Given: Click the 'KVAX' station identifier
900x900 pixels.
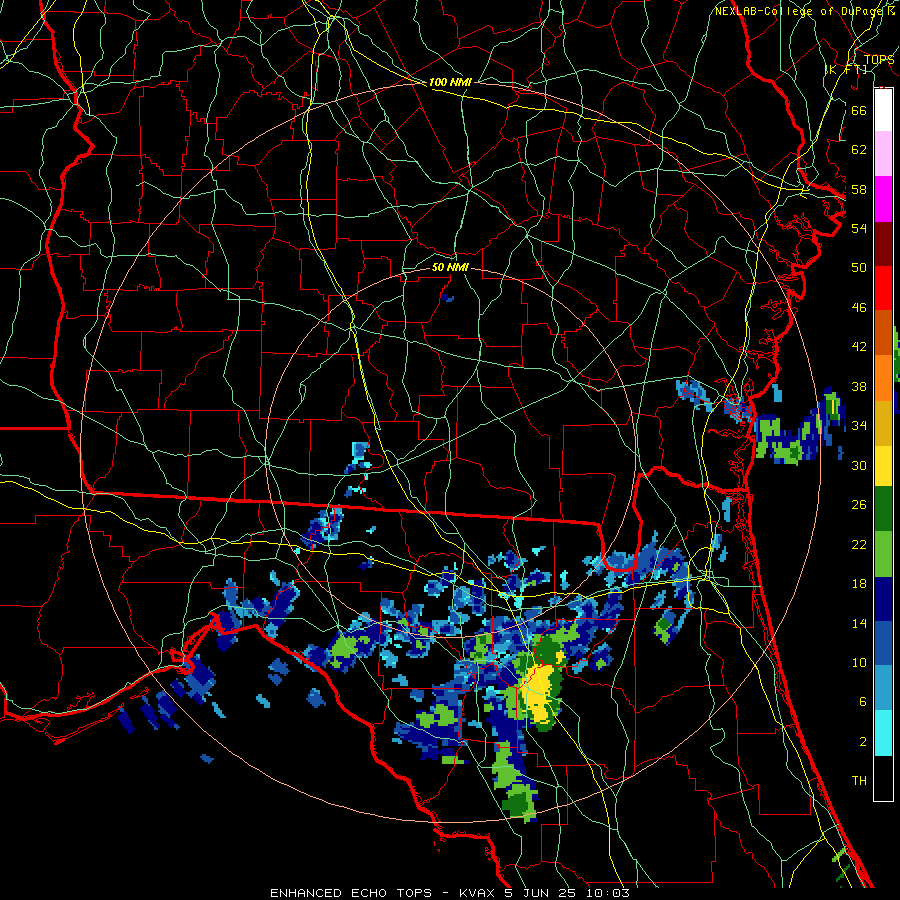Looking at the screenshot, I should 479,893.
